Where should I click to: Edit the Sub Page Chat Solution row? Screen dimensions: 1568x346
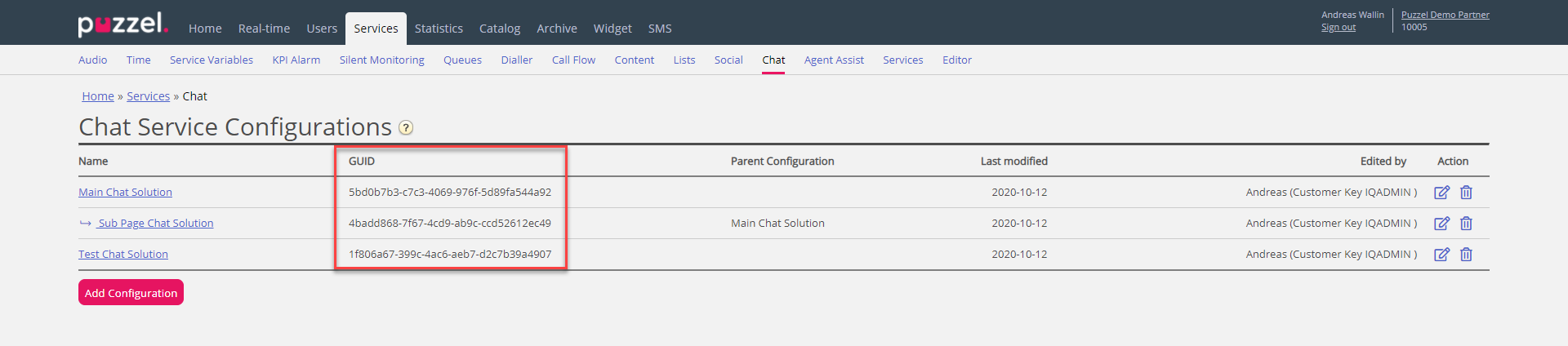pyautogui.click(x=1441, y=224)
